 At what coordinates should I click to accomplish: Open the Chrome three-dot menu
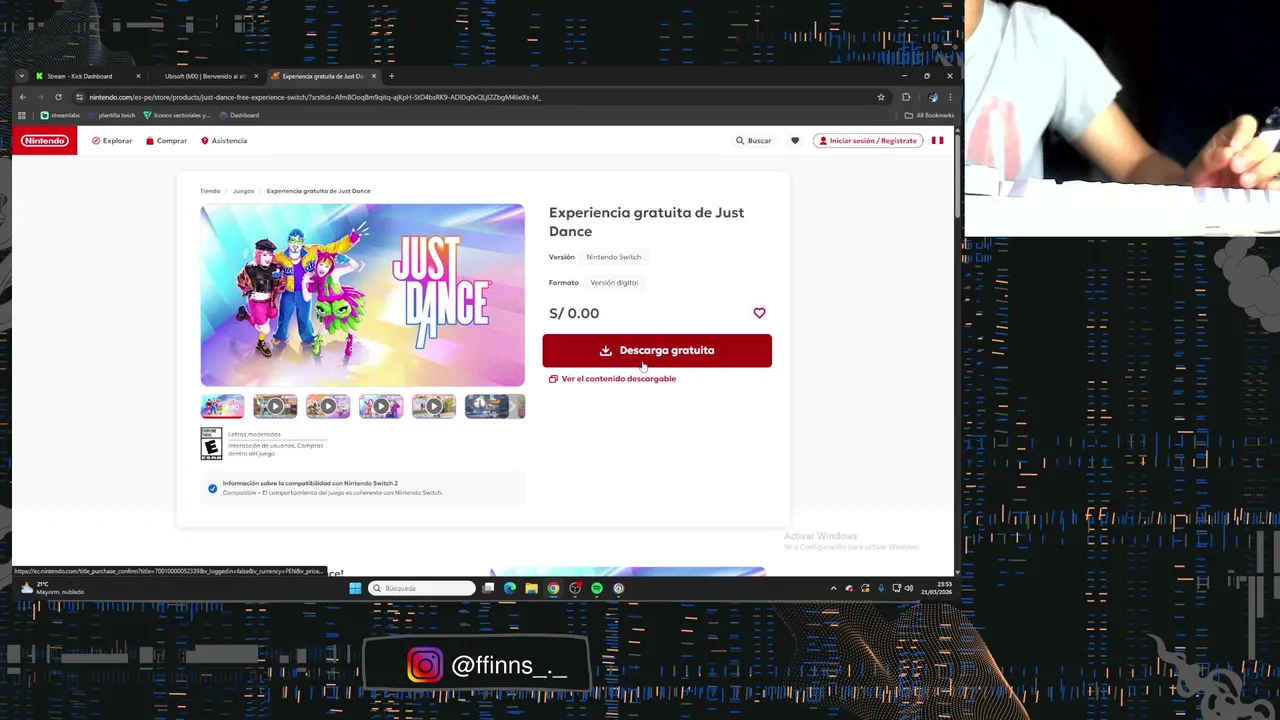pos(950,97)
